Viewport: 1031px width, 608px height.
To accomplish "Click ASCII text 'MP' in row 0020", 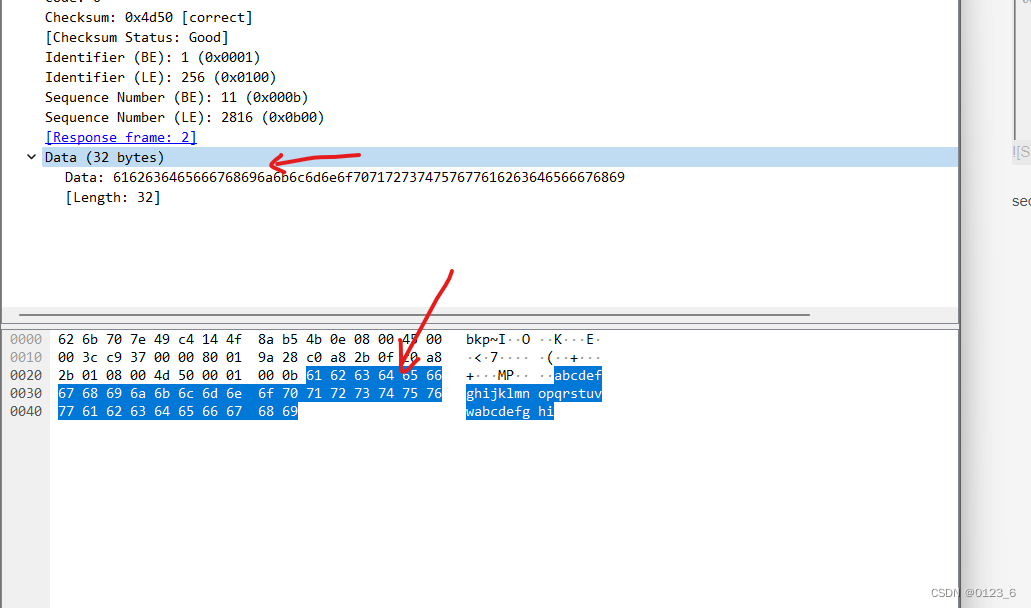I will point(506,375).
